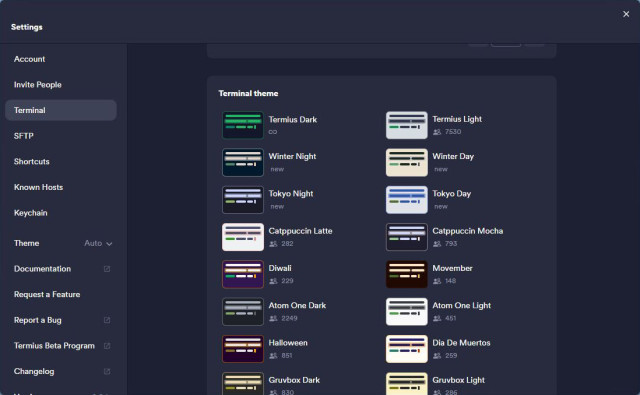Apply the Catppuccin Latte theme thumbnail

[242, 237]
